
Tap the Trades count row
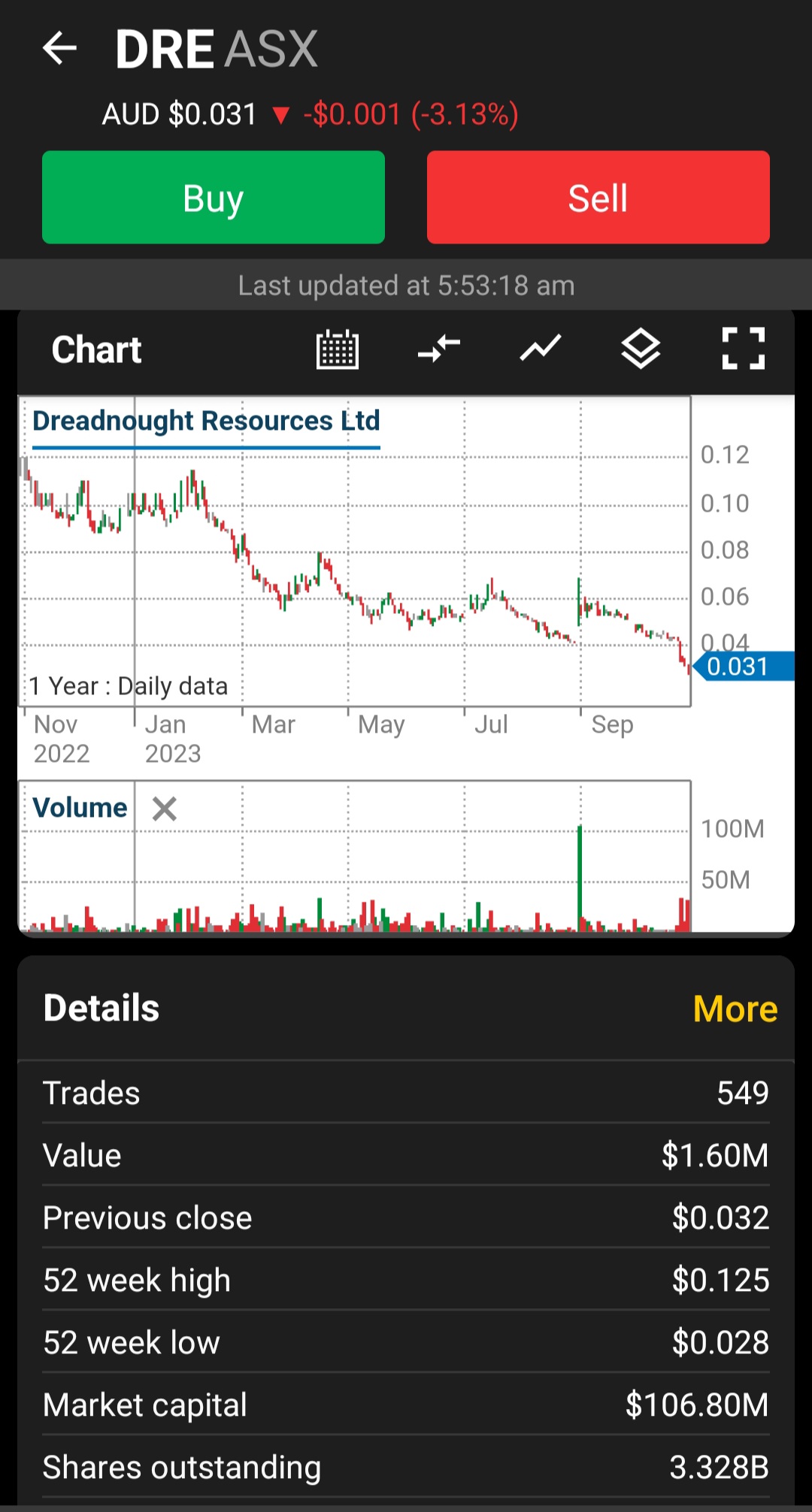click(x=406, y=1093)
